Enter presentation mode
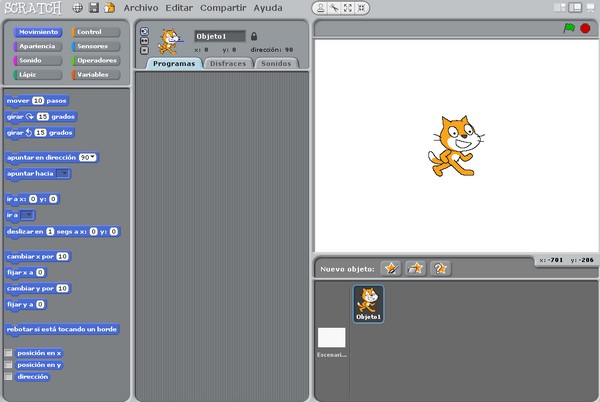600x402 pixels. [x=590, y=8]
